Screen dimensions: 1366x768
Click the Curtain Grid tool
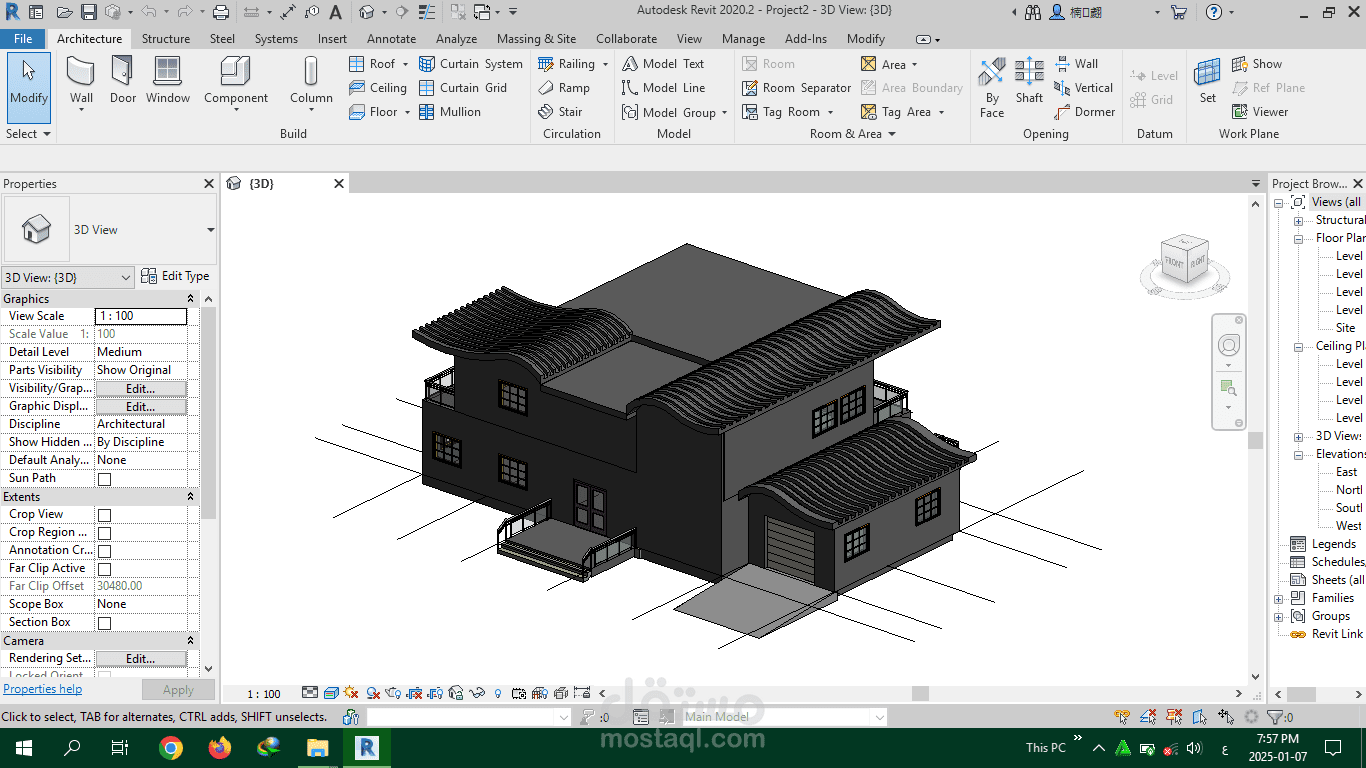(463, 88)
